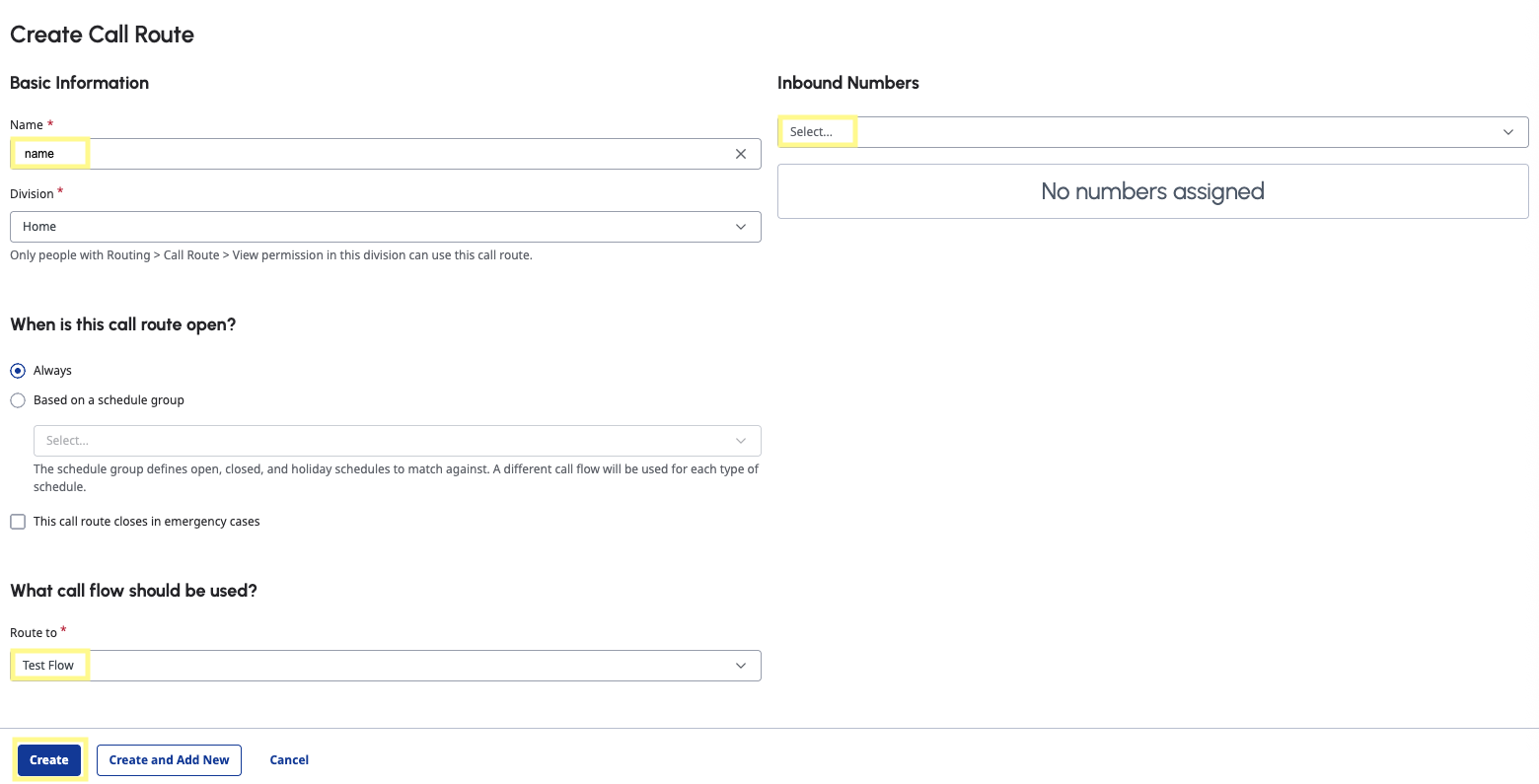Click the chevron arrow in the Route to field
1539x784 pixels.
741,666
